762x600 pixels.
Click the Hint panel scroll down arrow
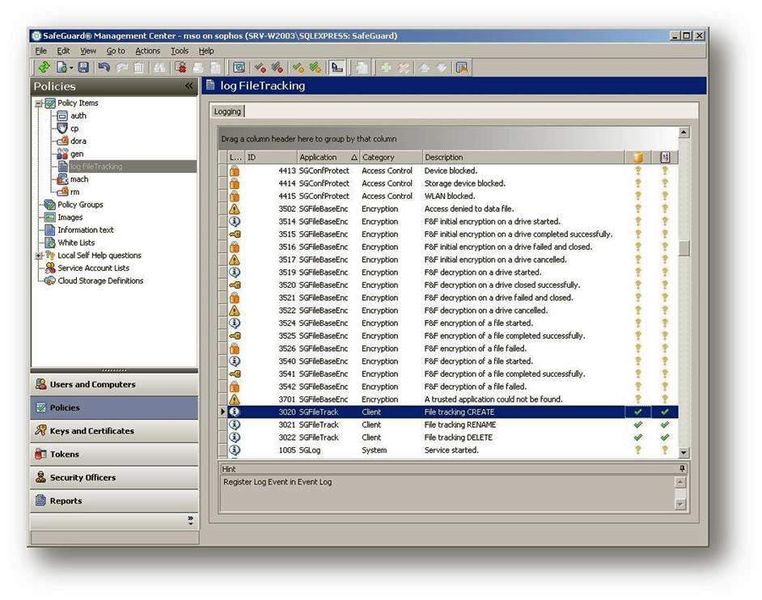(x=680, y=504)
